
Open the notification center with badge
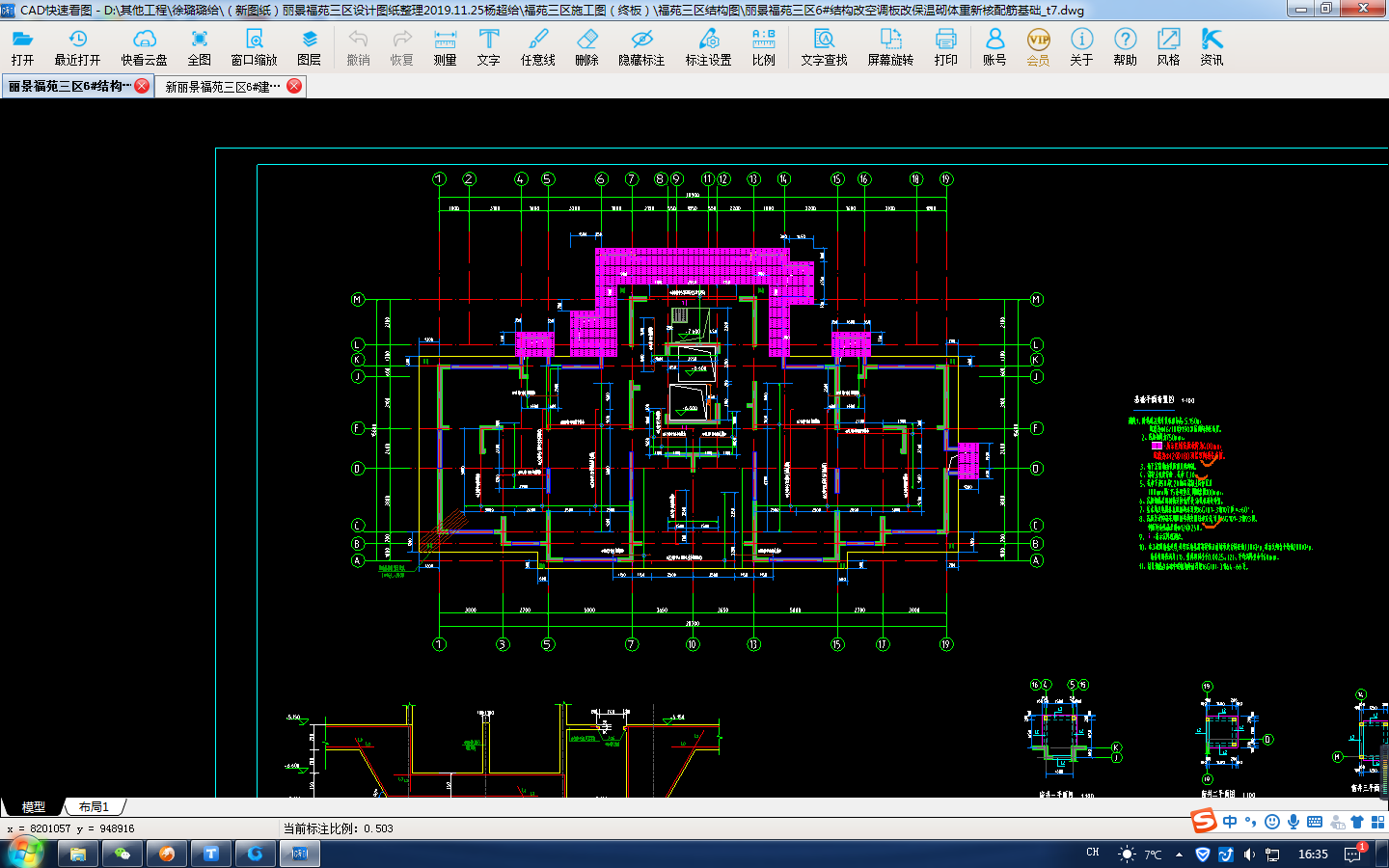[1354, 854]
